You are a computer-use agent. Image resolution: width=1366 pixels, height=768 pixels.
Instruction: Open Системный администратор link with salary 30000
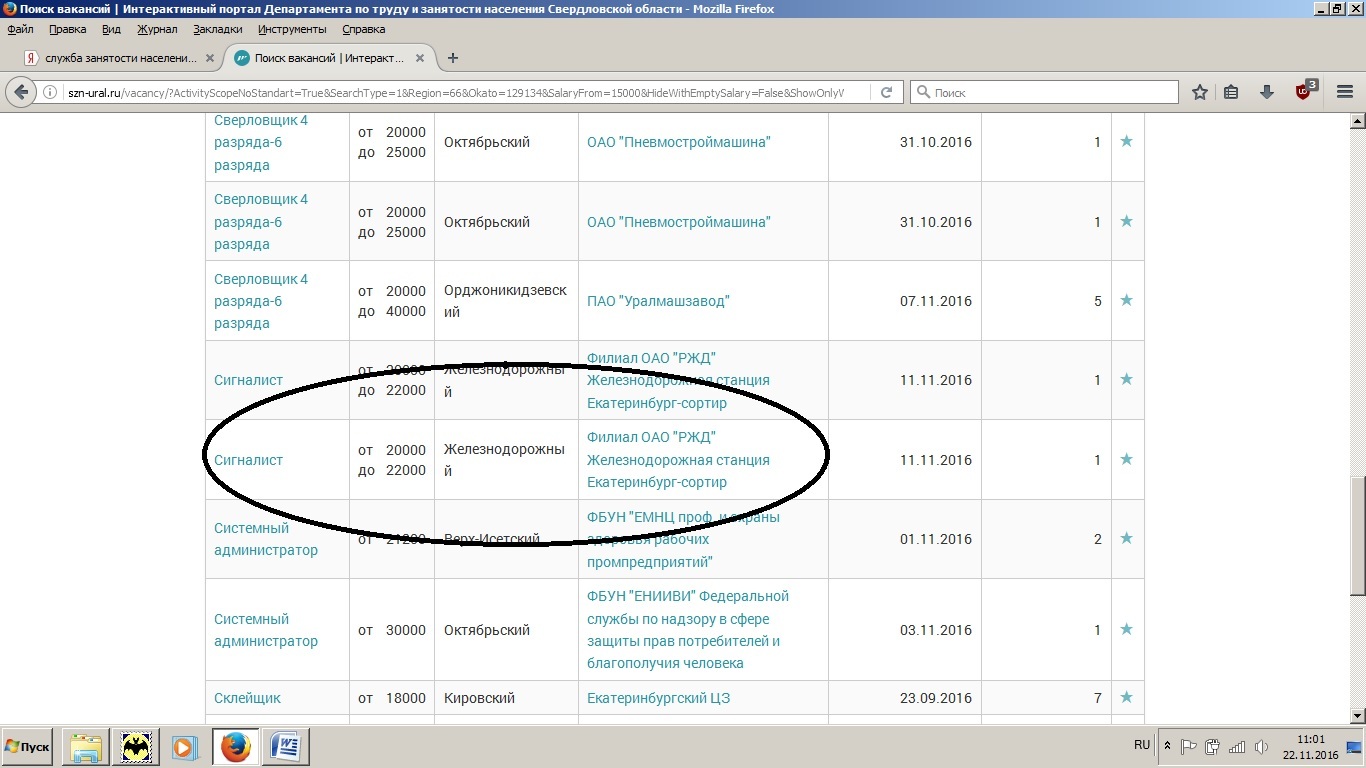pyautogui.click(x=266, y=630)
